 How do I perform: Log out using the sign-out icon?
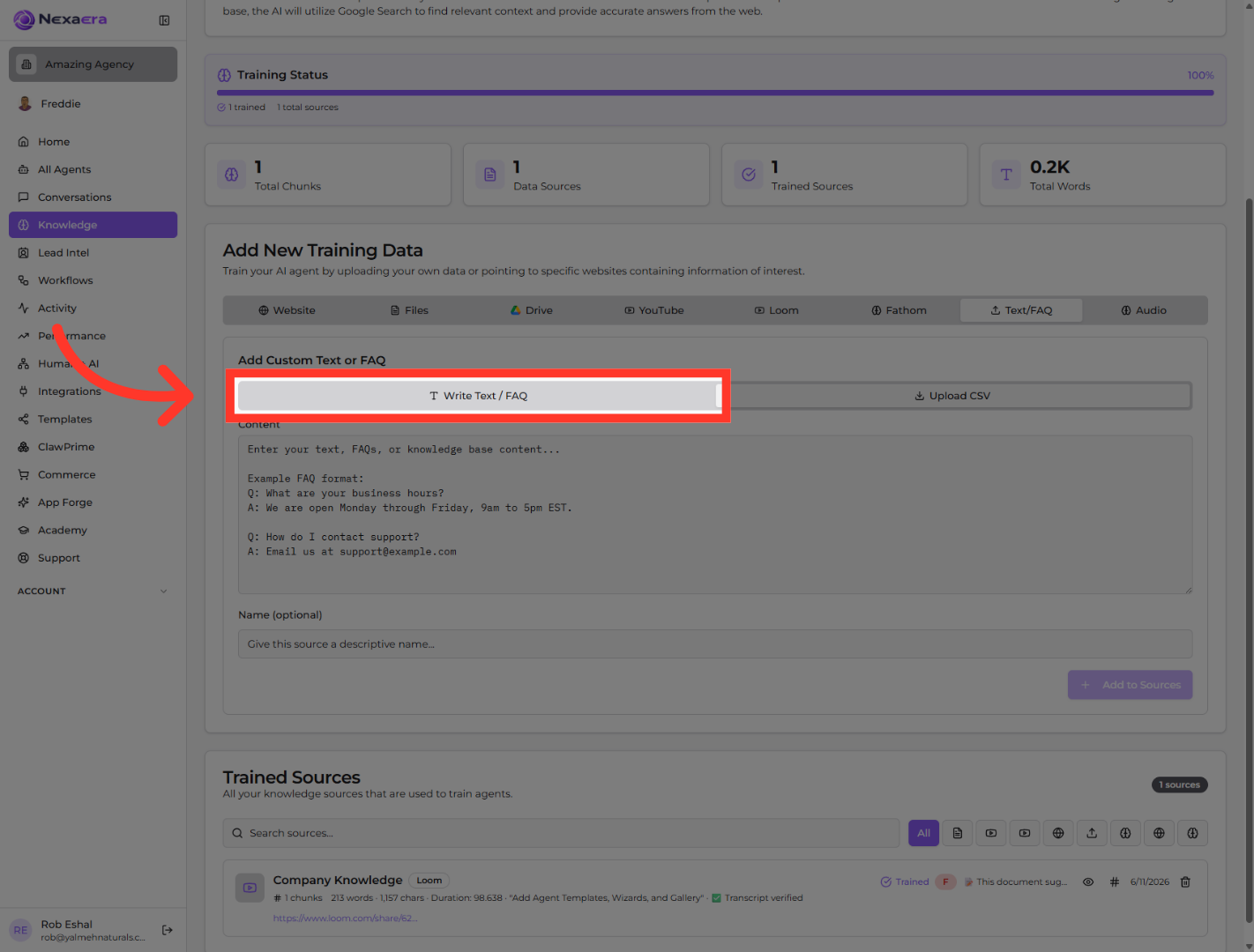click(168, 930)
